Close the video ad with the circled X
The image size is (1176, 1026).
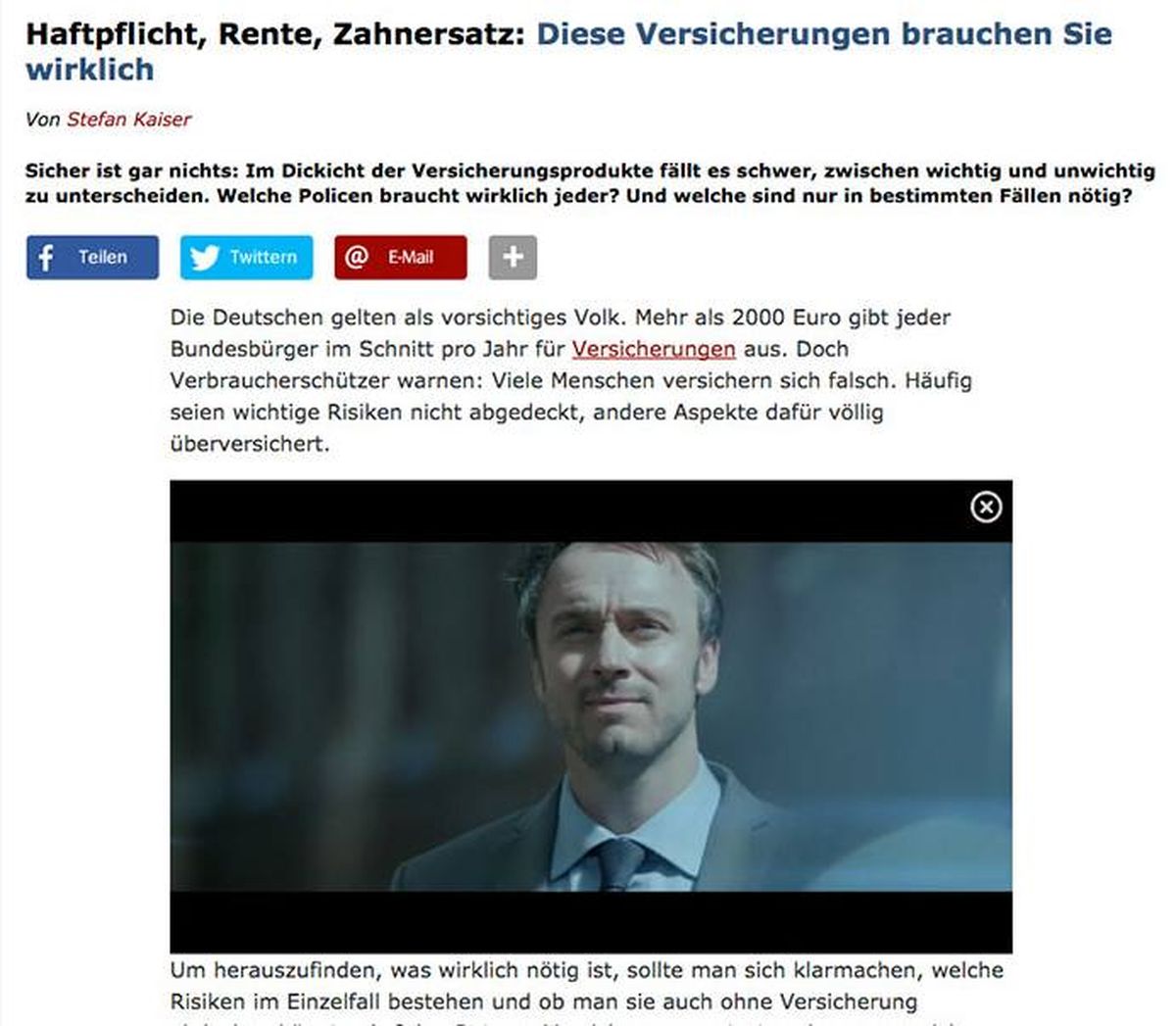pos(986,507)
